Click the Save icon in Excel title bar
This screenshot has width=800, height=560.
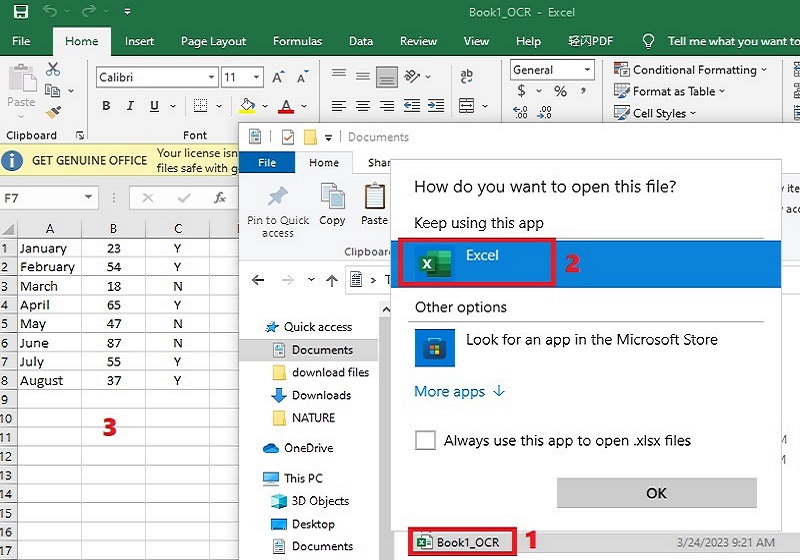point(20,11)
